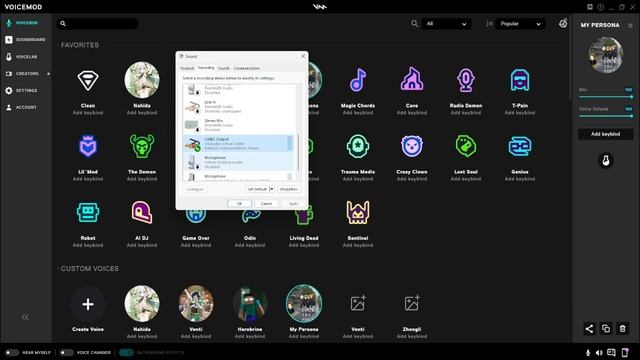This screenshot has height=360, width=640.
Task: Click the voice search input field
Action: tap(97, 24)
